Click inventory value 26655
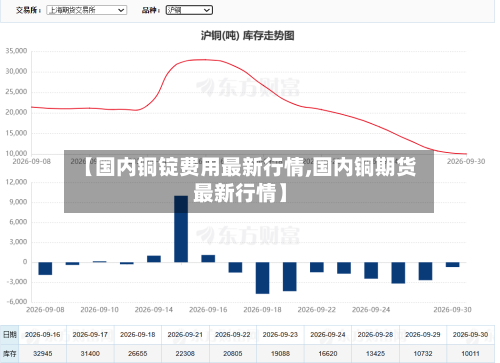 138,354
